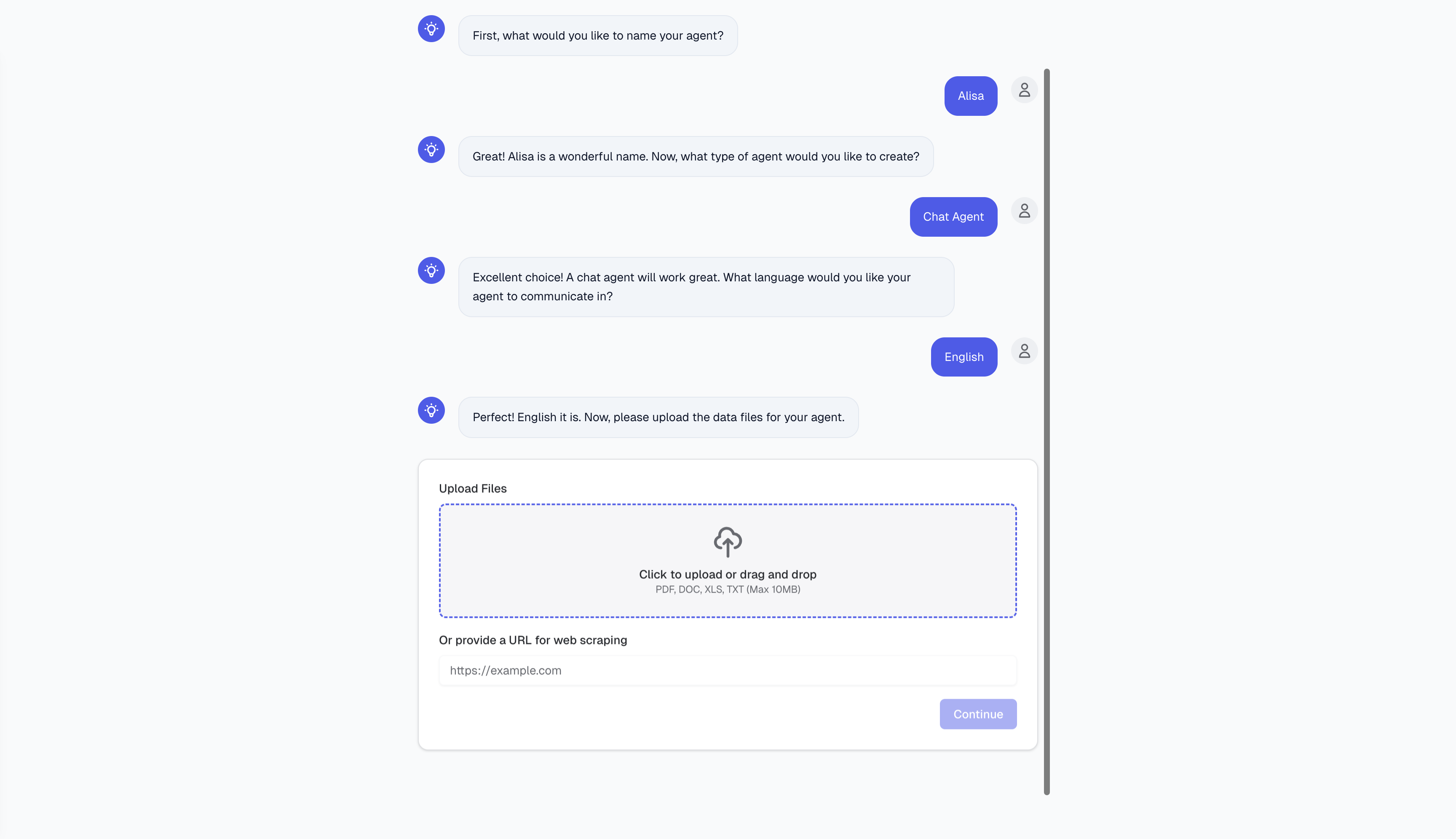Focus the web scraping URL input field
1456x839 pixels.
(x=728, y=670)
